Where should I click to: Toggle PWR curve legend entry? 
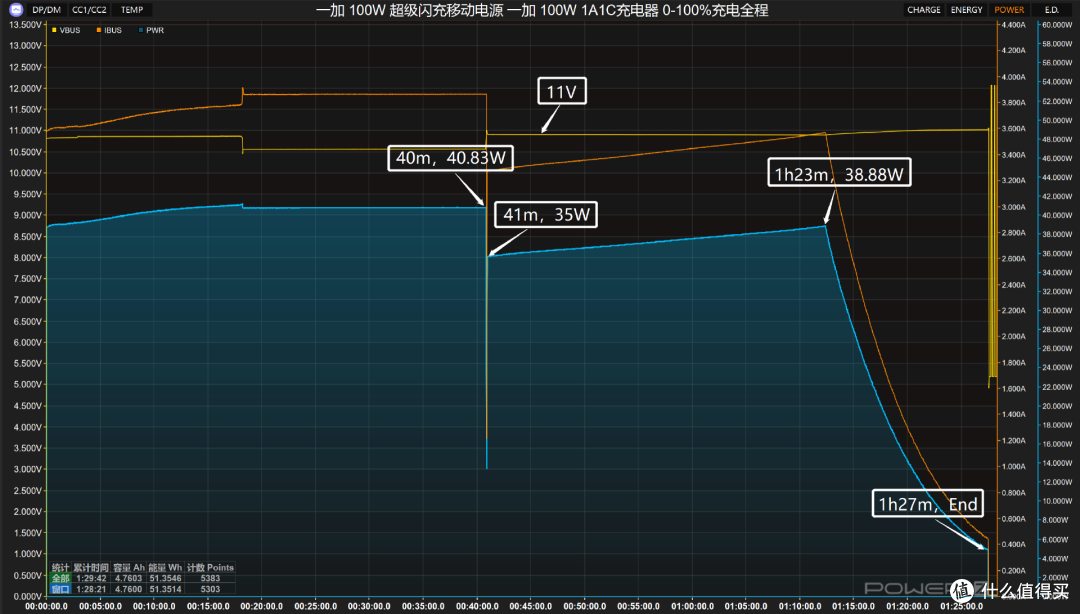(x=152, y=30)
